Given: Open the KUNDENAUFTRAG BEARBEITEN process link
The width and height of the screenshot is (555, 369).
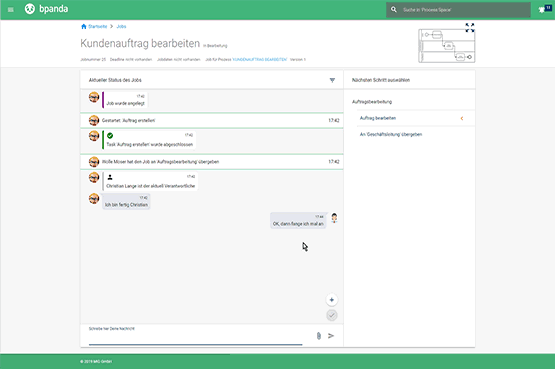Looking at the screenshot, I should click(259, 59).
